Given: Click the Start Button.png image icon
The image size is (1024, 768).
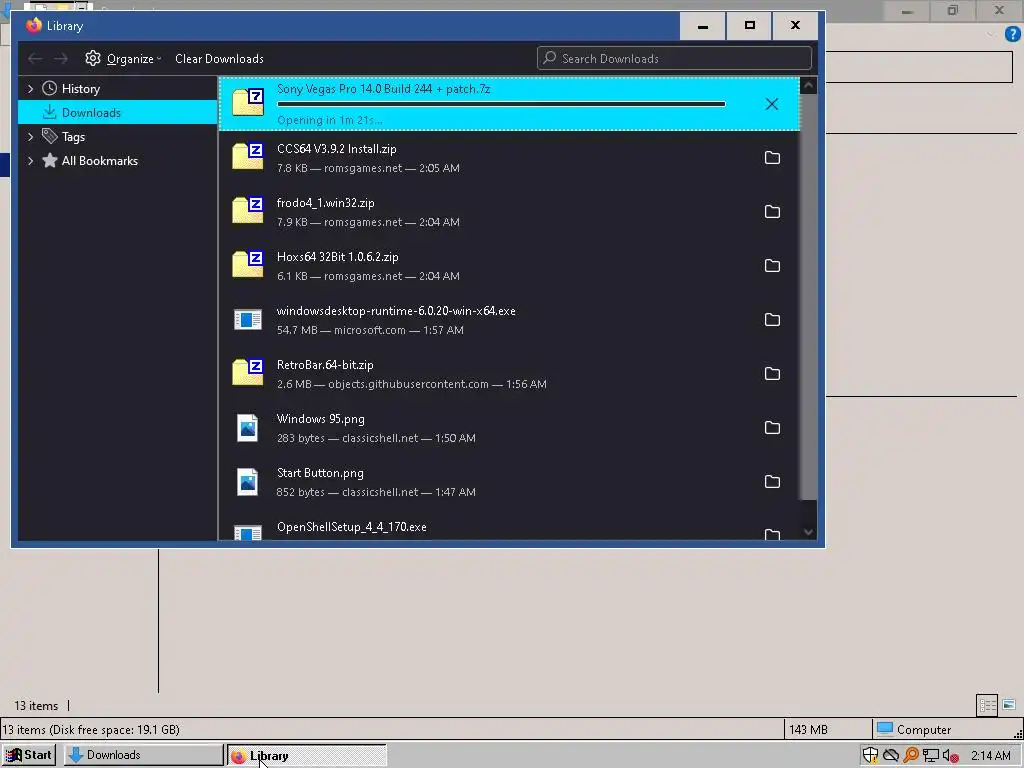Looking at the screenshot, I should [248, 482].
